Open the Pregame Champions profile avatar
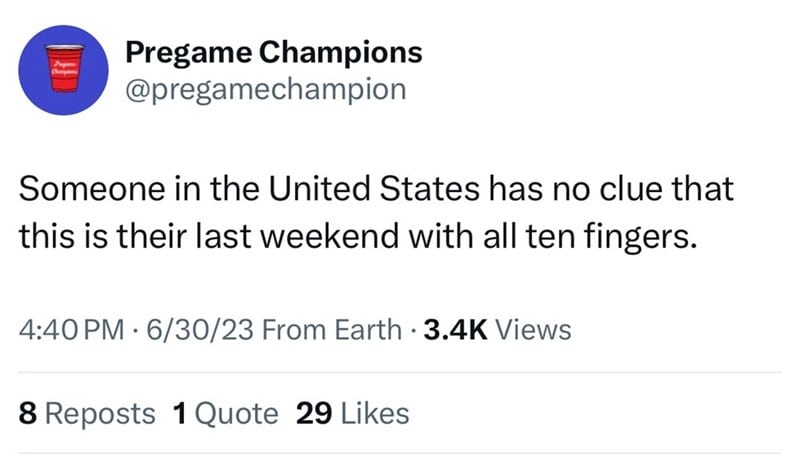Viewport: 800px width, 461px height. coord(63,70)
